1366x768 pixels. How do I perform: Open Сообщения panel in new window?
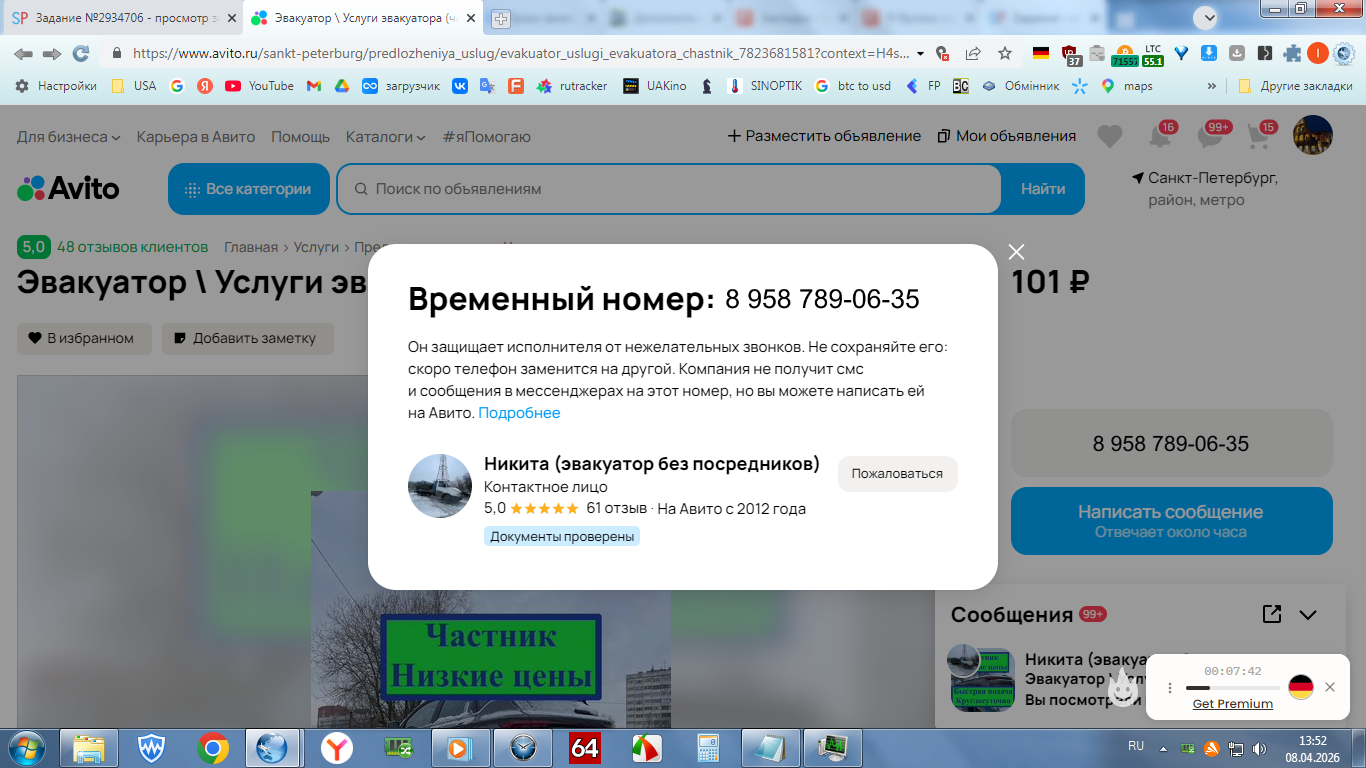(1272, 614)
